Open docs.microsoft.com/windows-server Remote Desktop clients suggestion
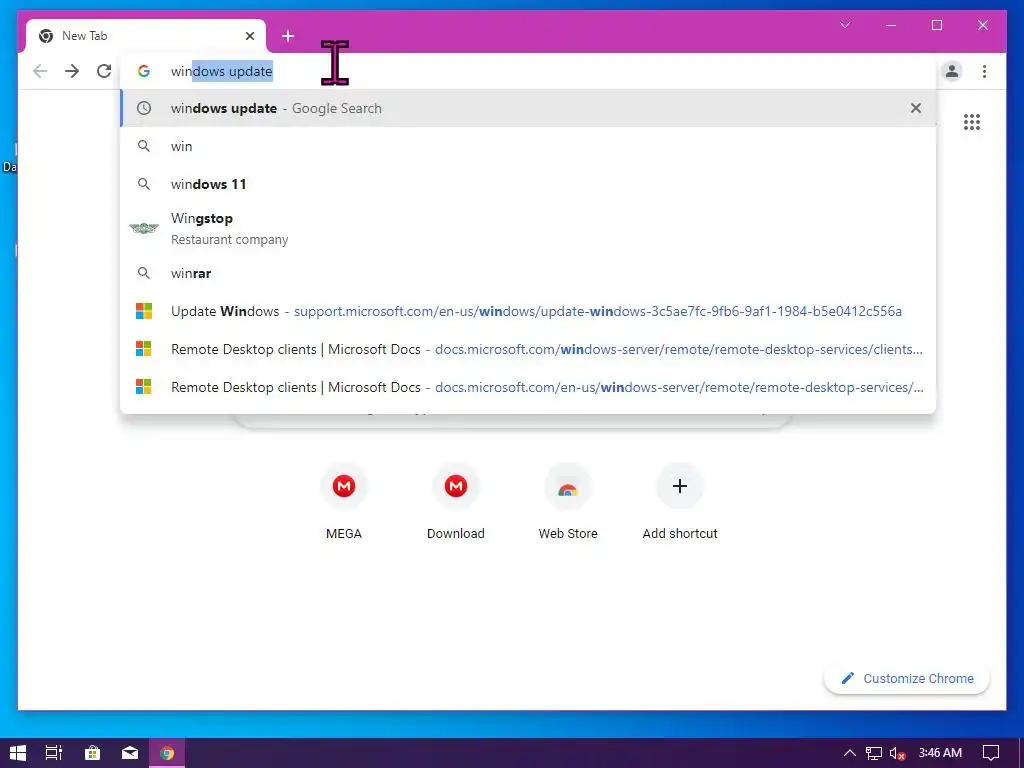Viewport: 1024px width, 768px height. pyautogui.click(x=528, y=349)
